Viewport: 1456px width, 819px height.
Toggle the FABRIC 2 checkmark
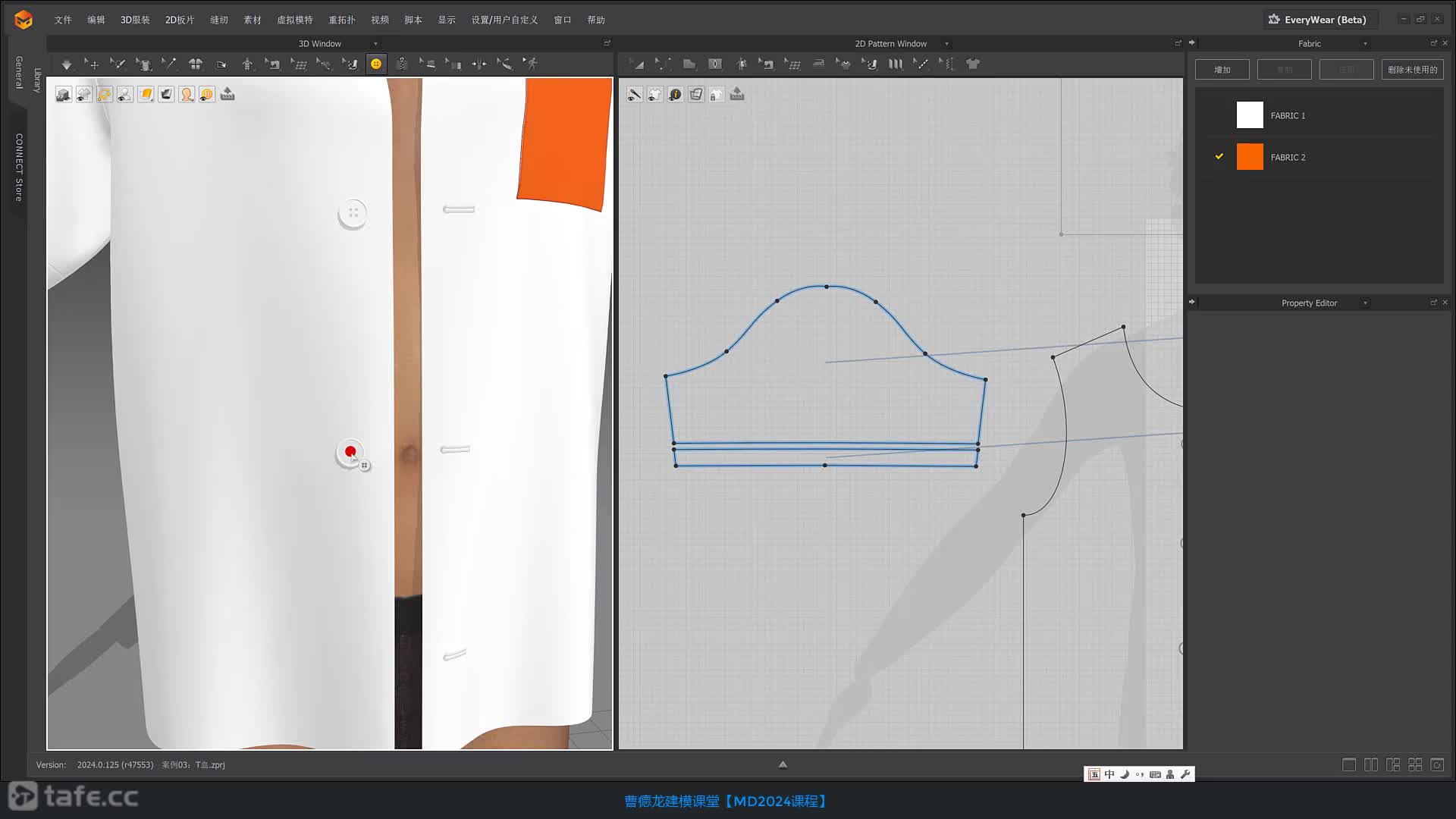pos(1219,156)
